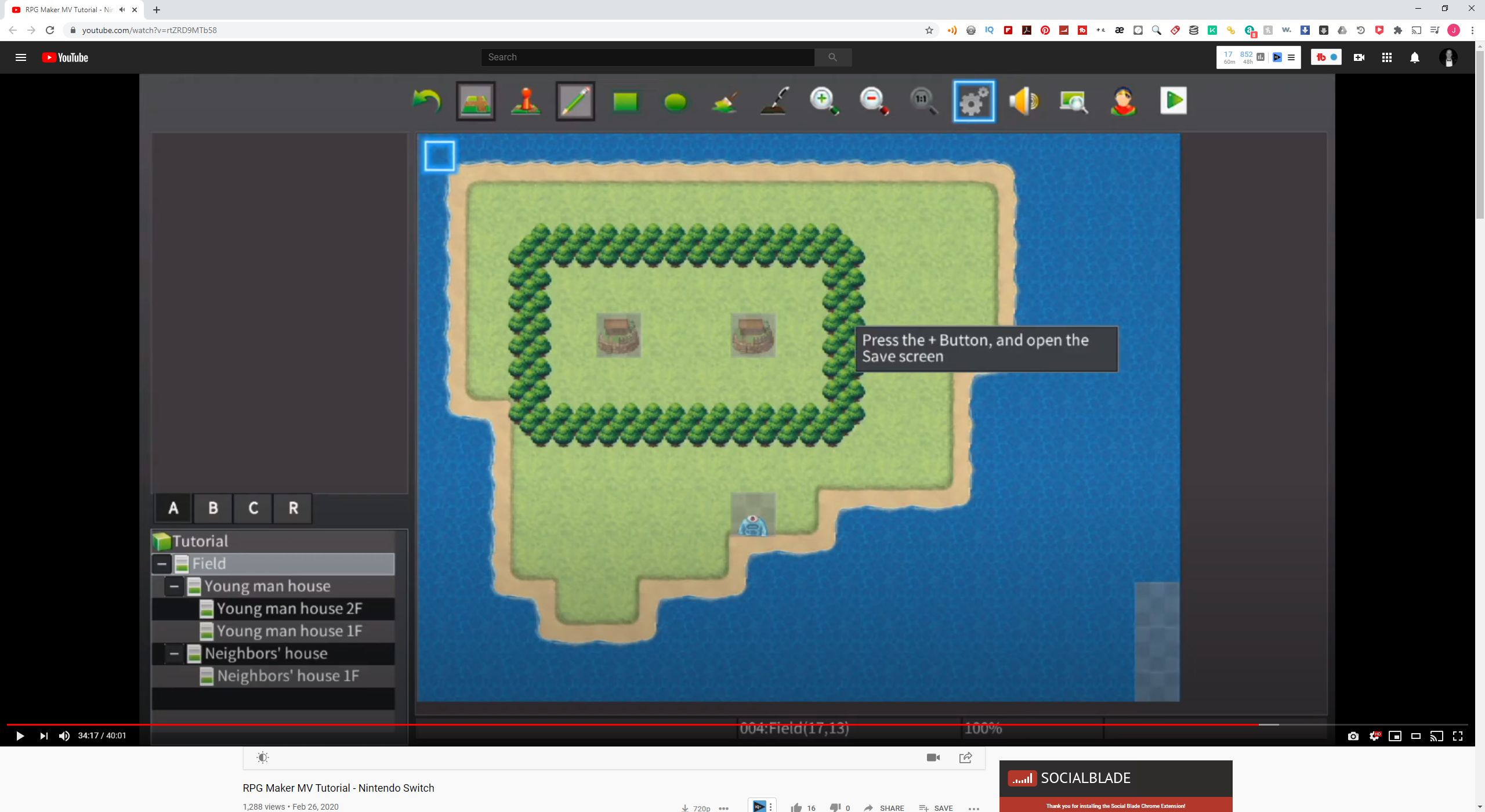The height and width of the screenshot is (812, 1485).
Task: Collapse the Field map tree node
Action: point(162,564)
